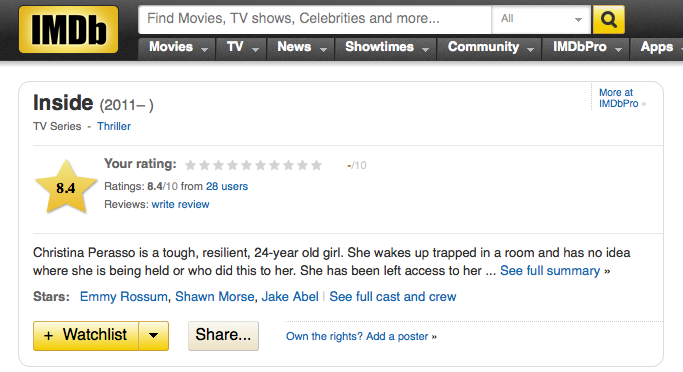Open the Movies menu
The width and height of the screenshot is (683, 372).
point(178,47)
